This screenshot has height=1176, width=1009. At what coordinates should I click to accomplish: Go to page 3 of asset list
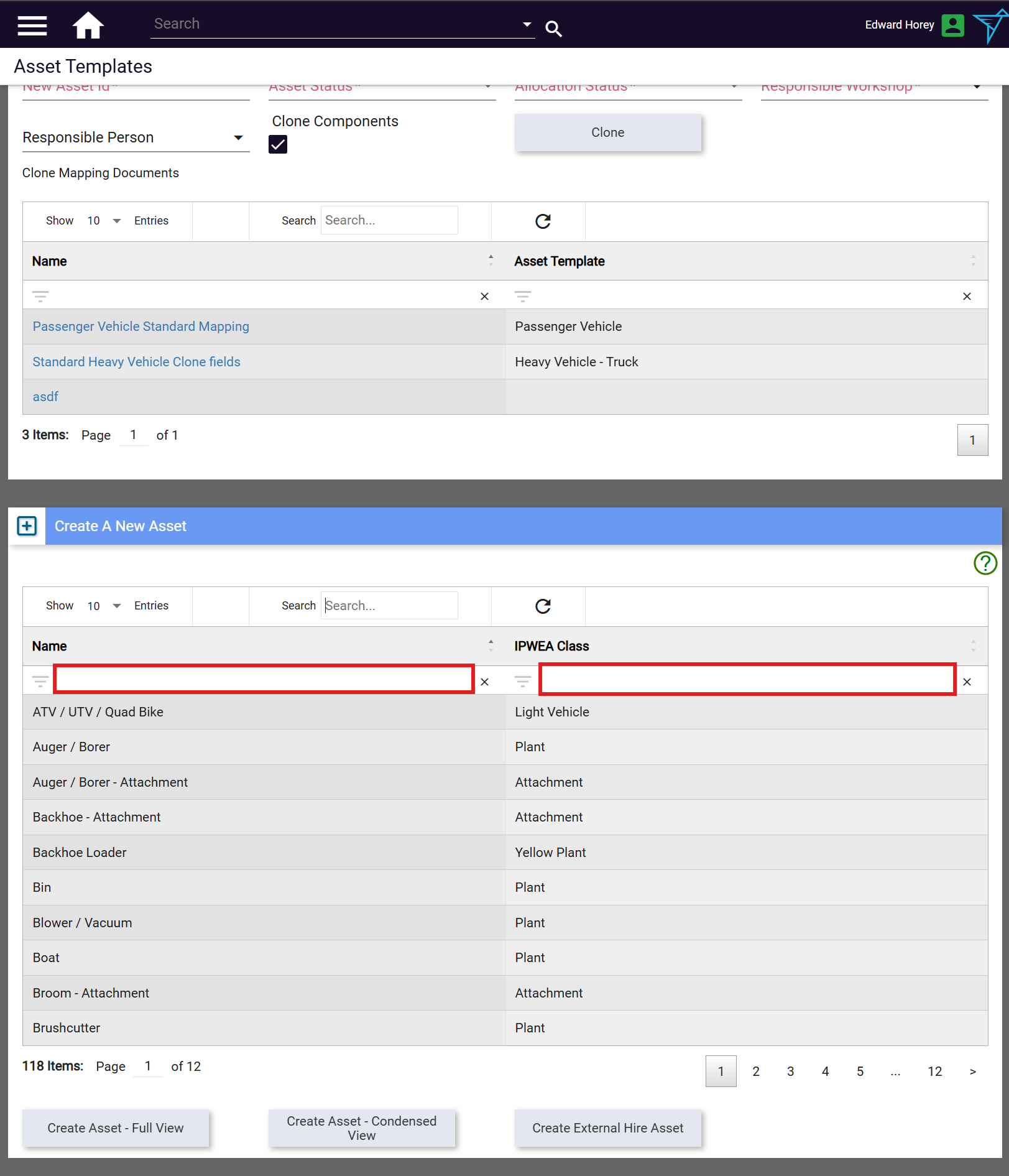click(791, 1071)
